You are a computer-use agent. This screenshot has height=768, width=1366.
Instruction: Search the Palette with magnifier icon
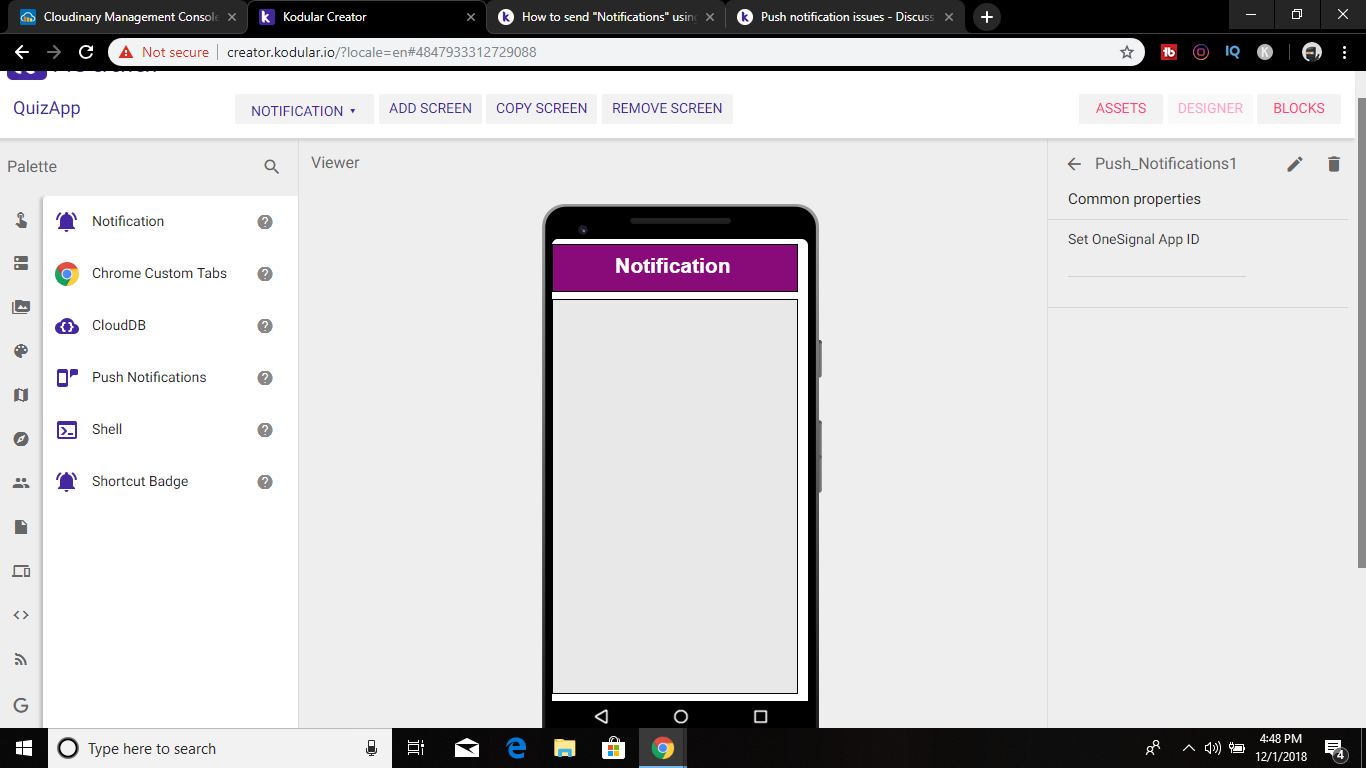271,167
